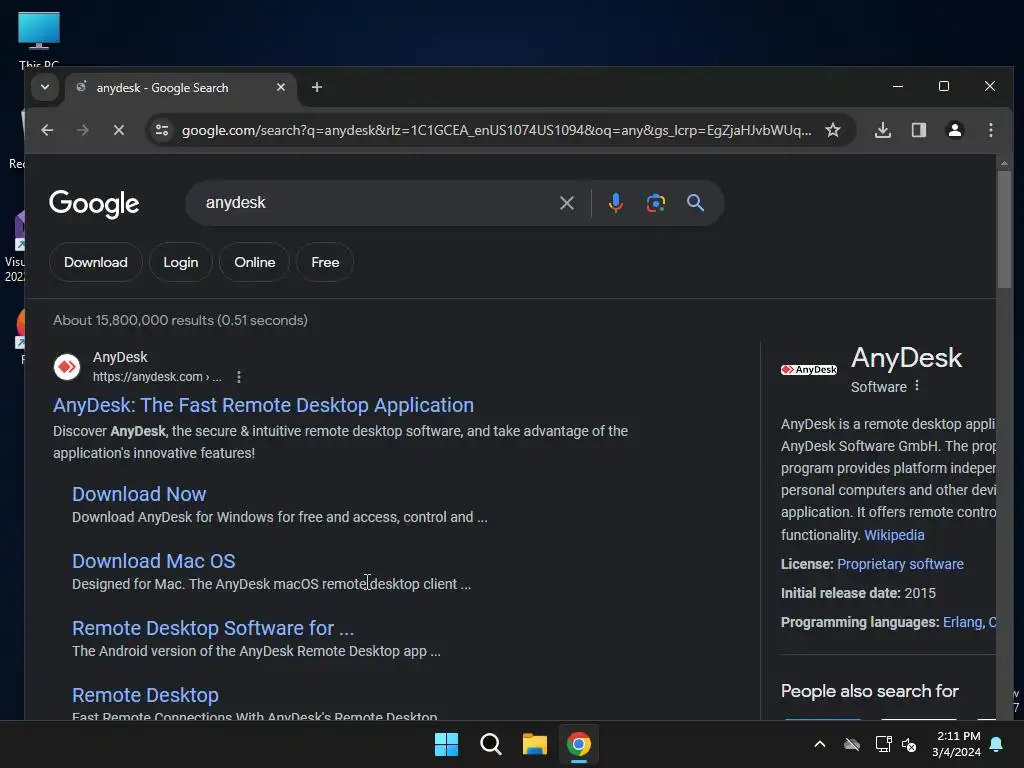Open File Explorer from taskbar
This screenshot has width=1024, height=768.
pos(534,744)
